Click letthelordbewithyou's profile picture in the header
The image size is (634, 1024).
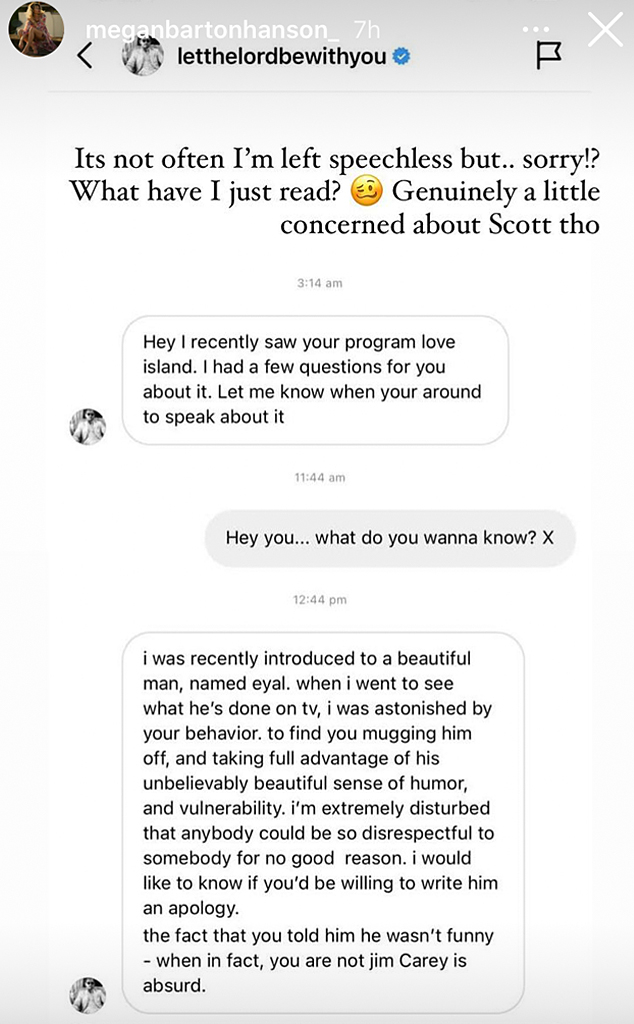(x=144, y=56)
